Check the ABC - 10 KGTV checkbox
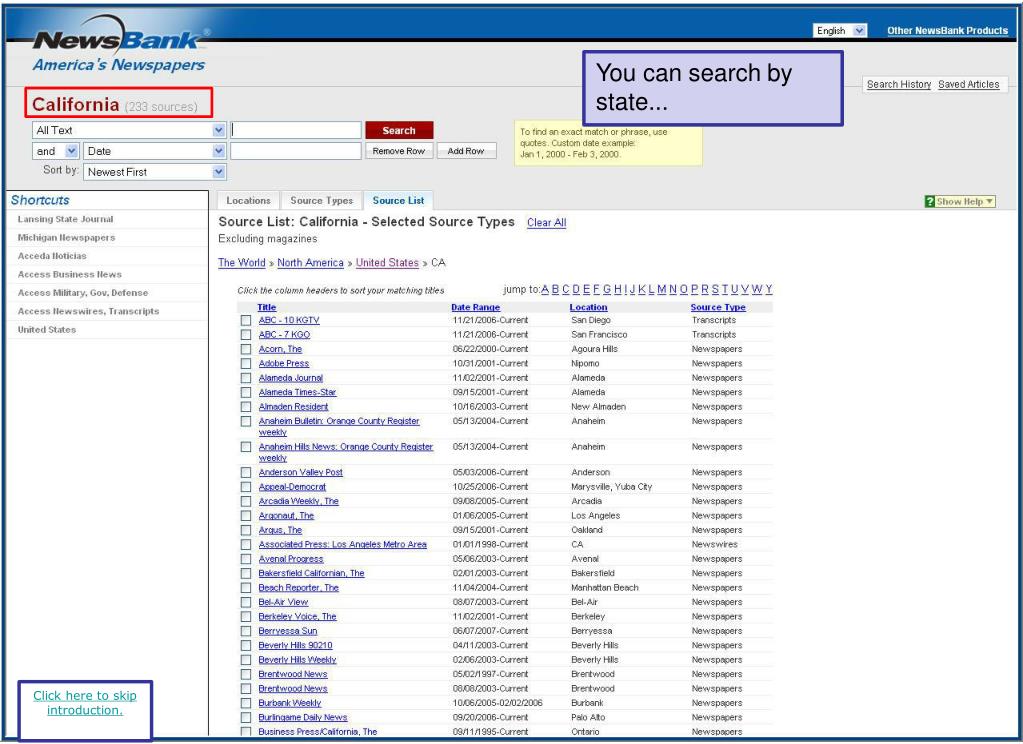Image resolution: width=1023 pixels, height=744 pixels. tap(245, 320)
